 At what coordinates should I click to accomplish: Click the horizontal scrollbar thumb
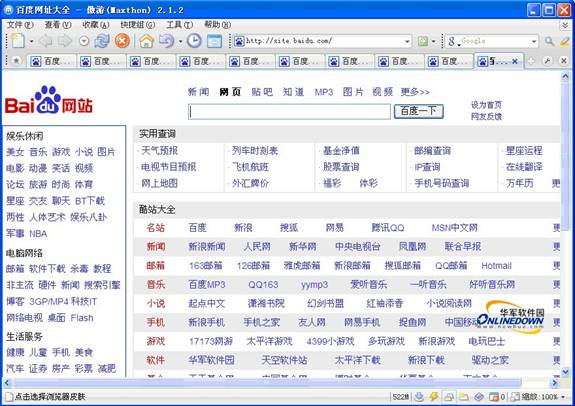(x=267, y=383)
